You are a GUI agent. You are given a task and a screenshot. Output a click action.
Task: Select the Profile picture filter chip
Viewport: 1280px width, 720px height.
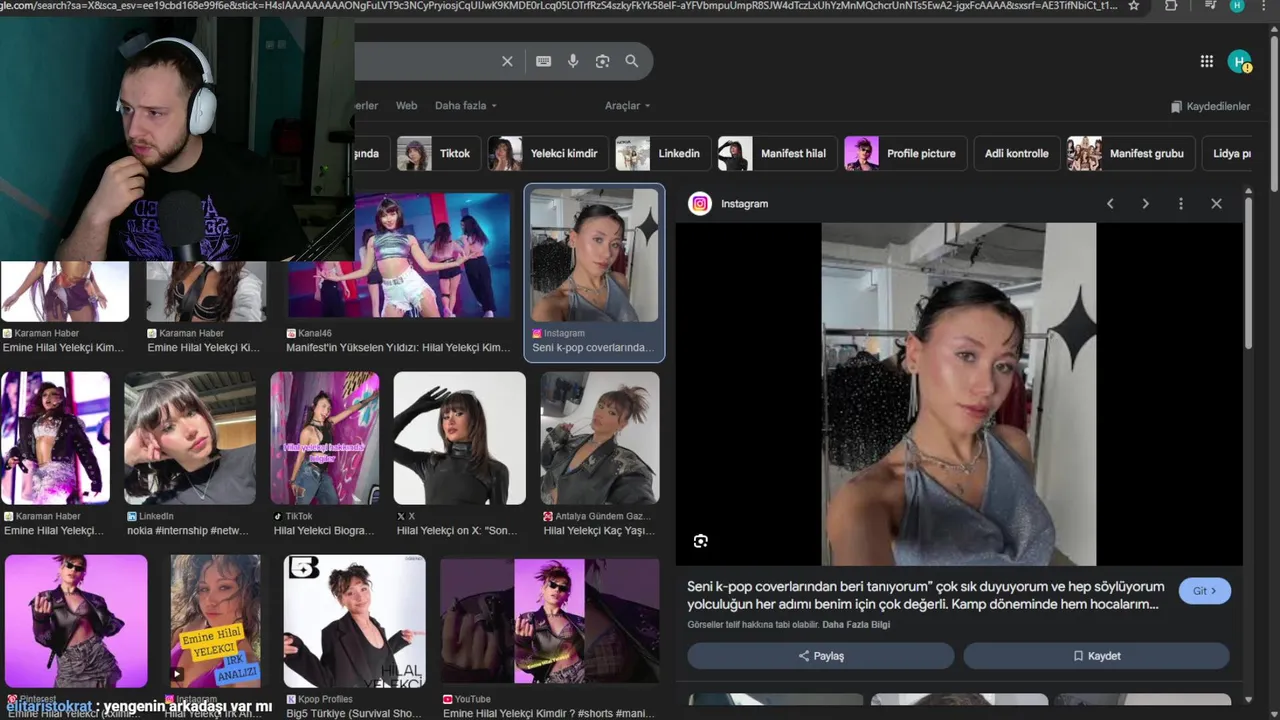[x=905, y=153]
